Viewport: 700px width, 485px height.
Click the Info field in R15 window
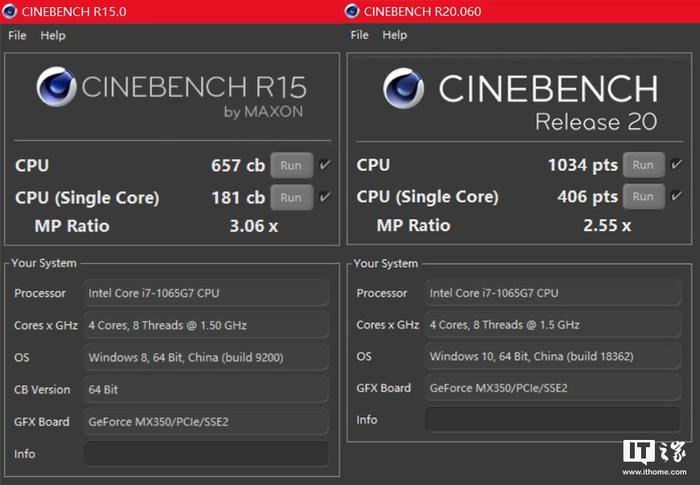point(206,454)
